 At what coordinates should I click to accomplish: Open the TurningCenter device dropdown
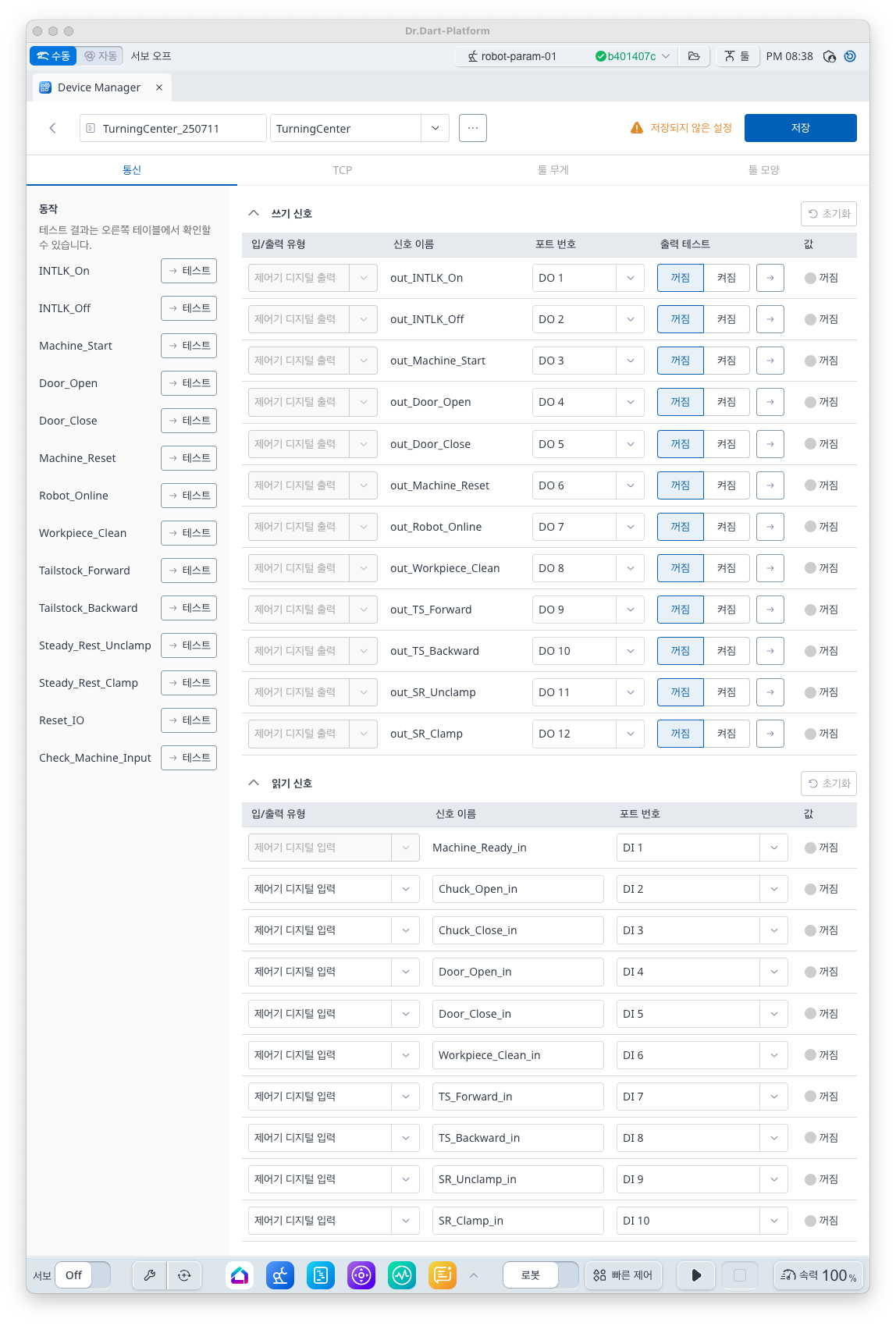click(x=435, y=128)
